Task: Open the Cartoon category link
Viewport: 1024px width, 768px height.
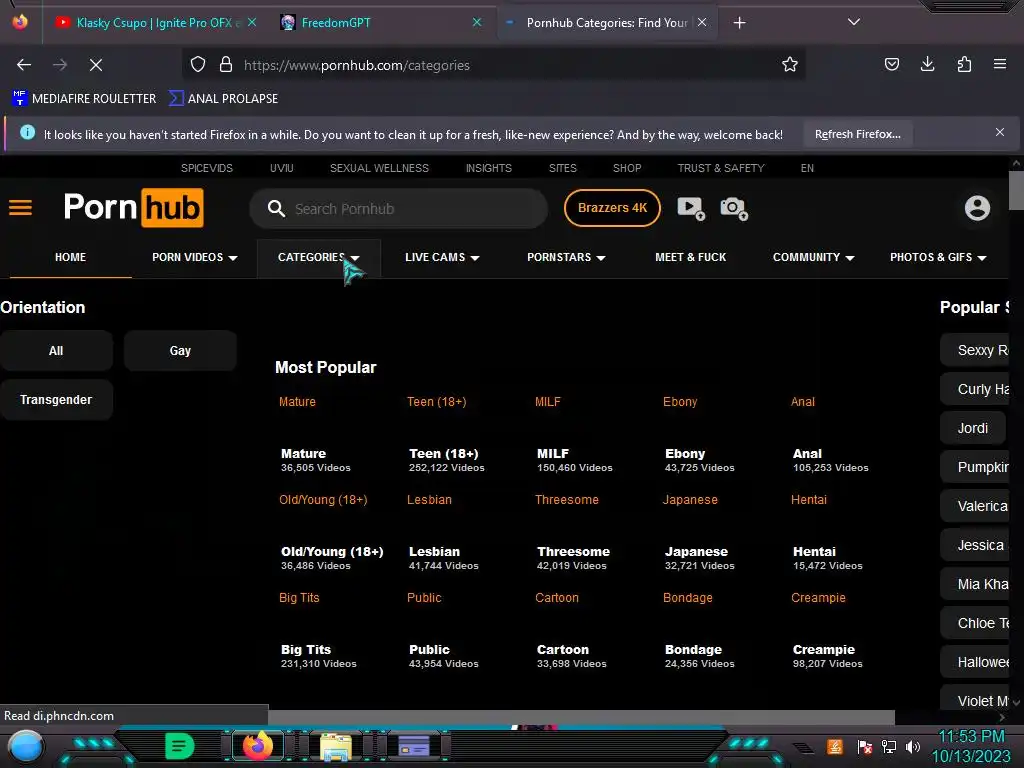Action: tap(556, 598)
